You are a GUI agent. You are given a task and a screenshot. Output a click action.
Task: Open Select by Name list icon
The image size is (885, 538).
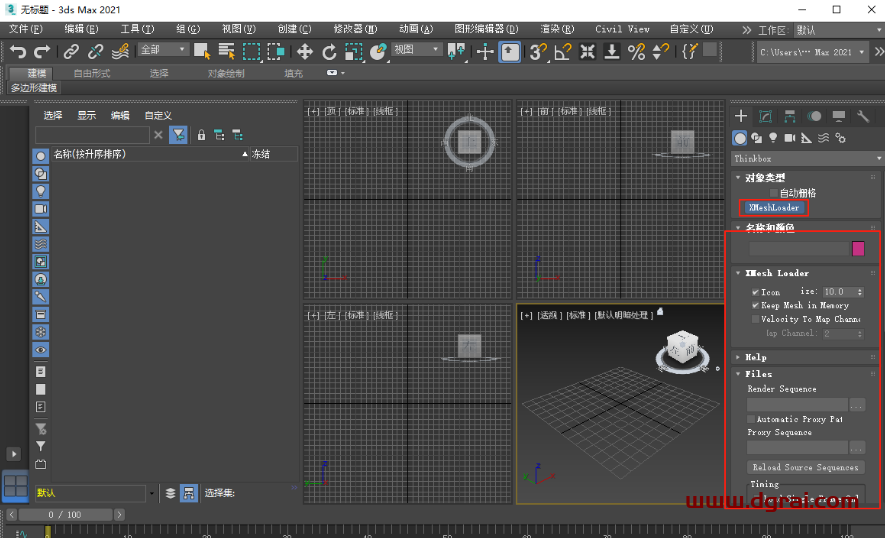coord(226,52)
